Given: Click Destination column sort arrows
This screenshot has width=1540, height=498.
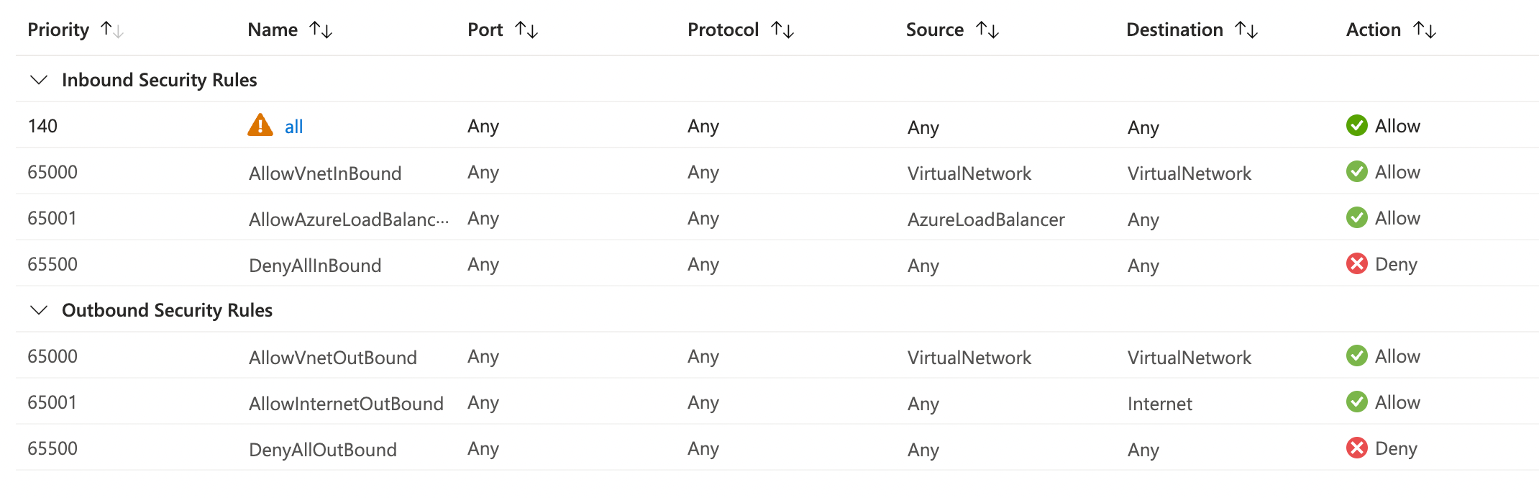Looking at the screenshot, I should [x=1246, y=30].
